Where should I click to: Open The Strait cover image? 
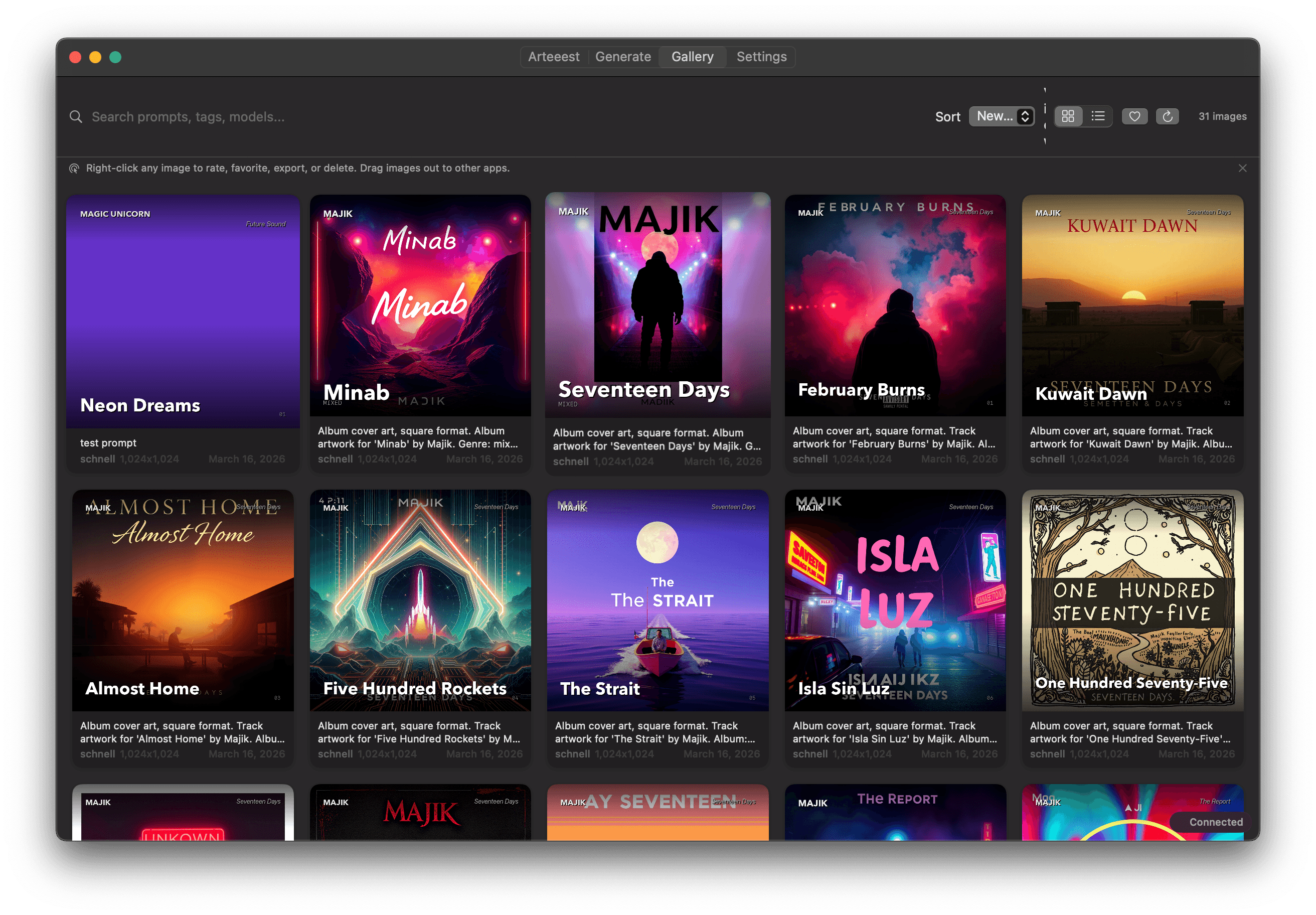(657, 600)
